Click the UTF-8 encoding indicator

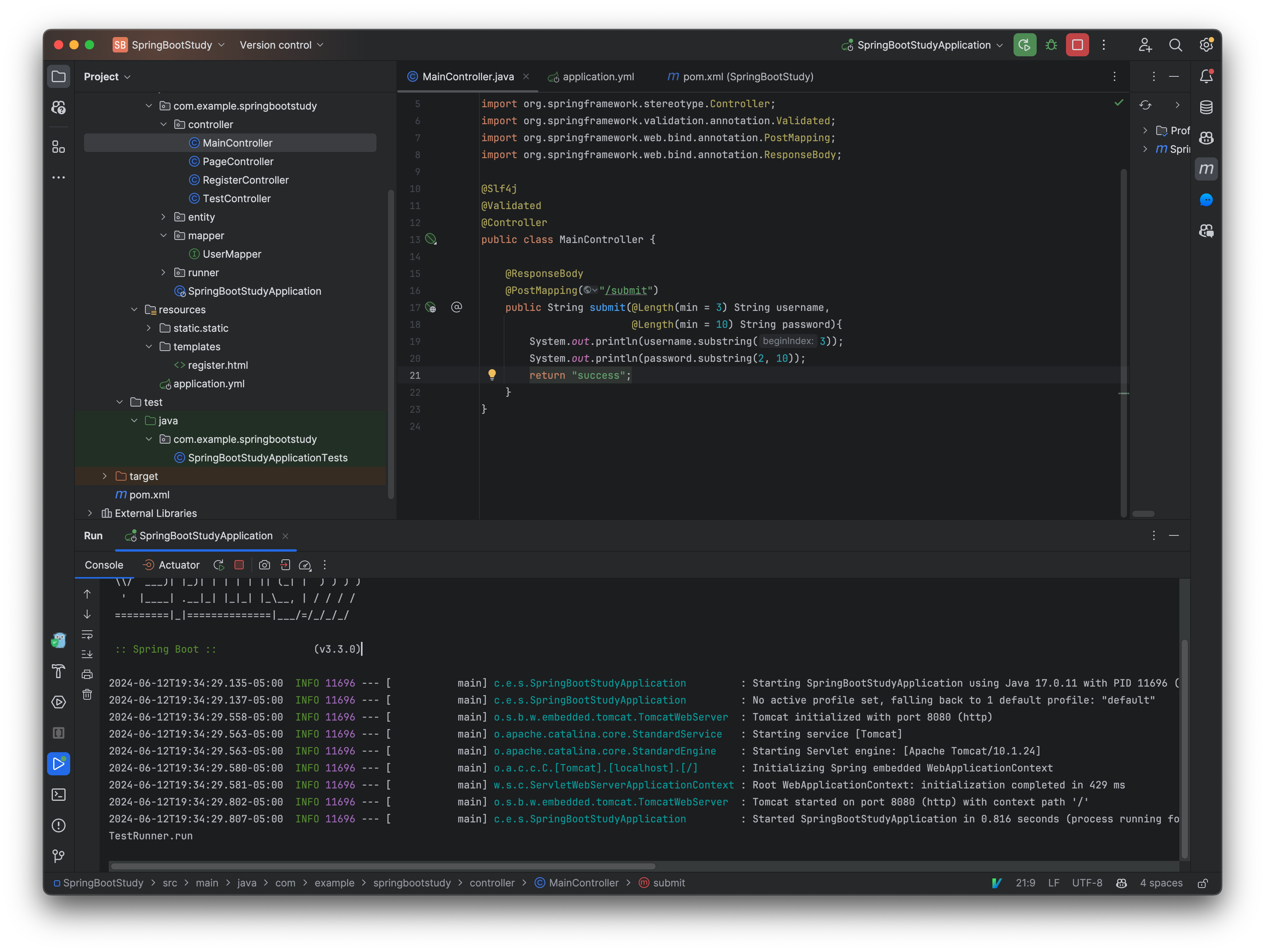point(1086,883)
